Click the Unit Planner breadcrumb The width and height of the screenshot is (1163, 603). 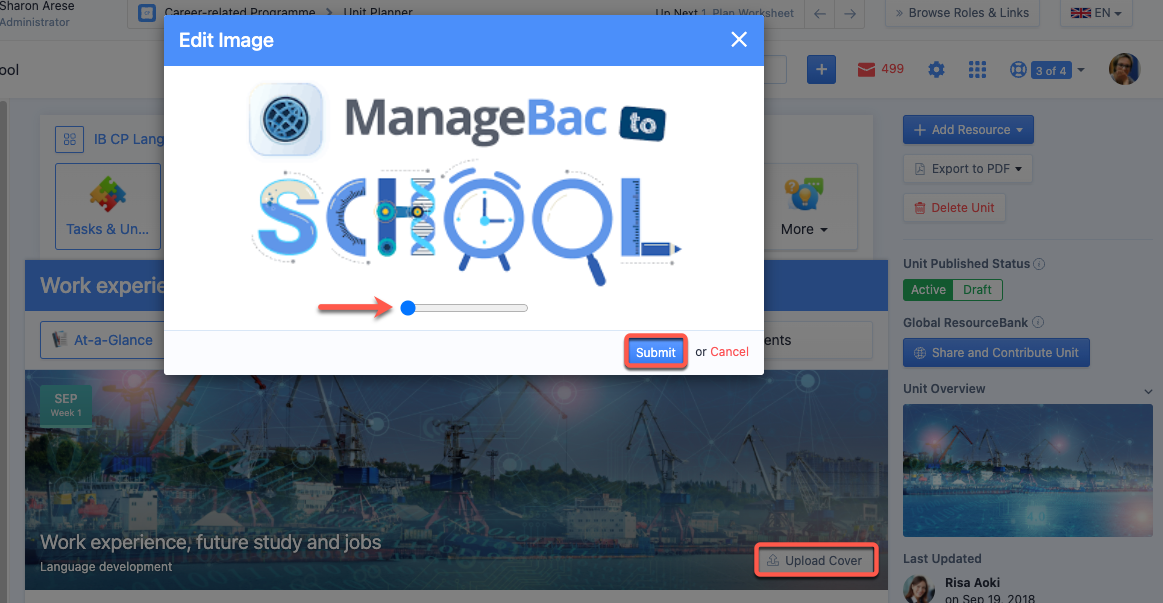[378, 12]
